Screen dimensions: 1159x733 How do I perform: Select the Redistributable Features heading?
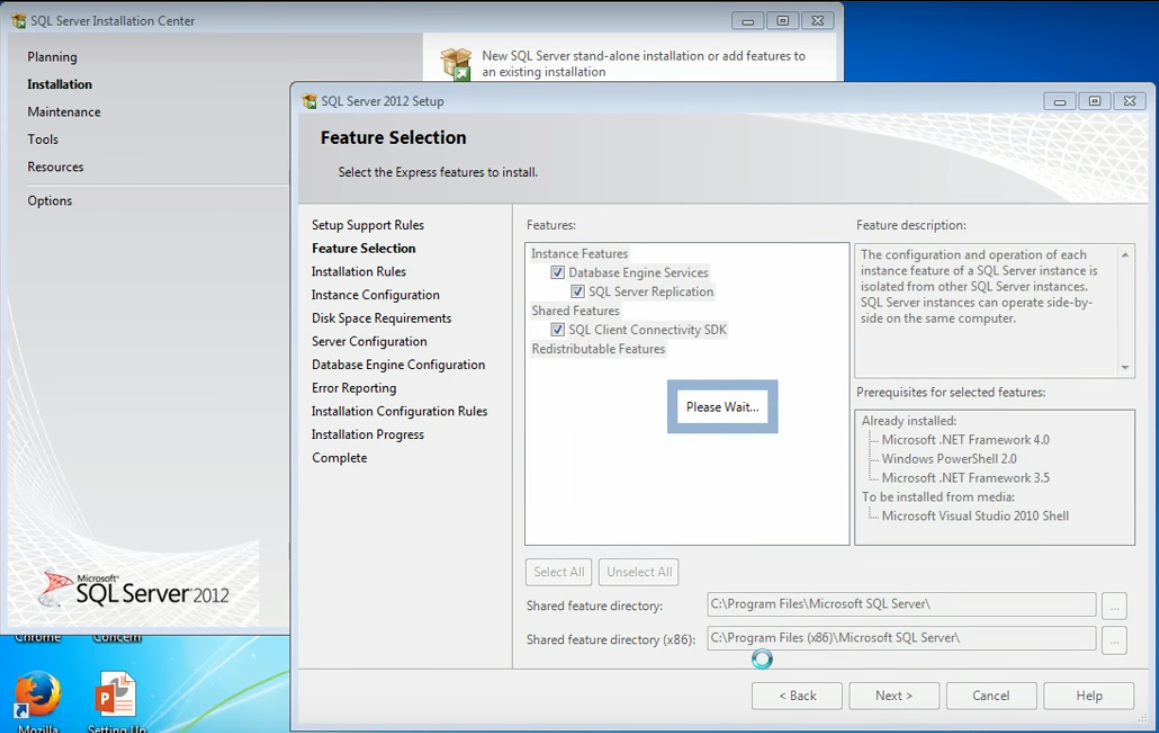click(598, 349)
